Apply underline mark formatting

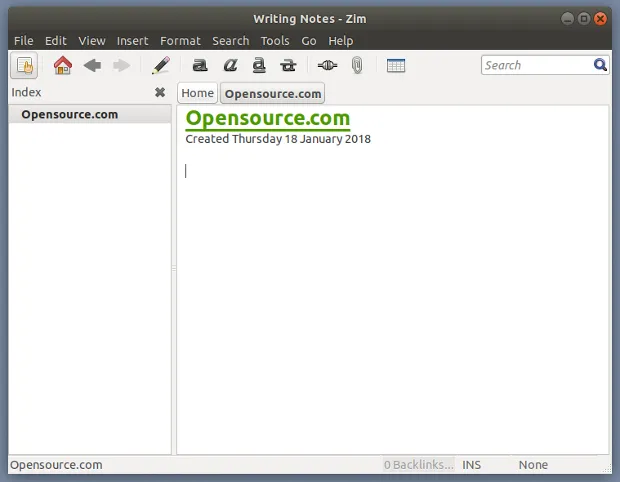(259, 66)
